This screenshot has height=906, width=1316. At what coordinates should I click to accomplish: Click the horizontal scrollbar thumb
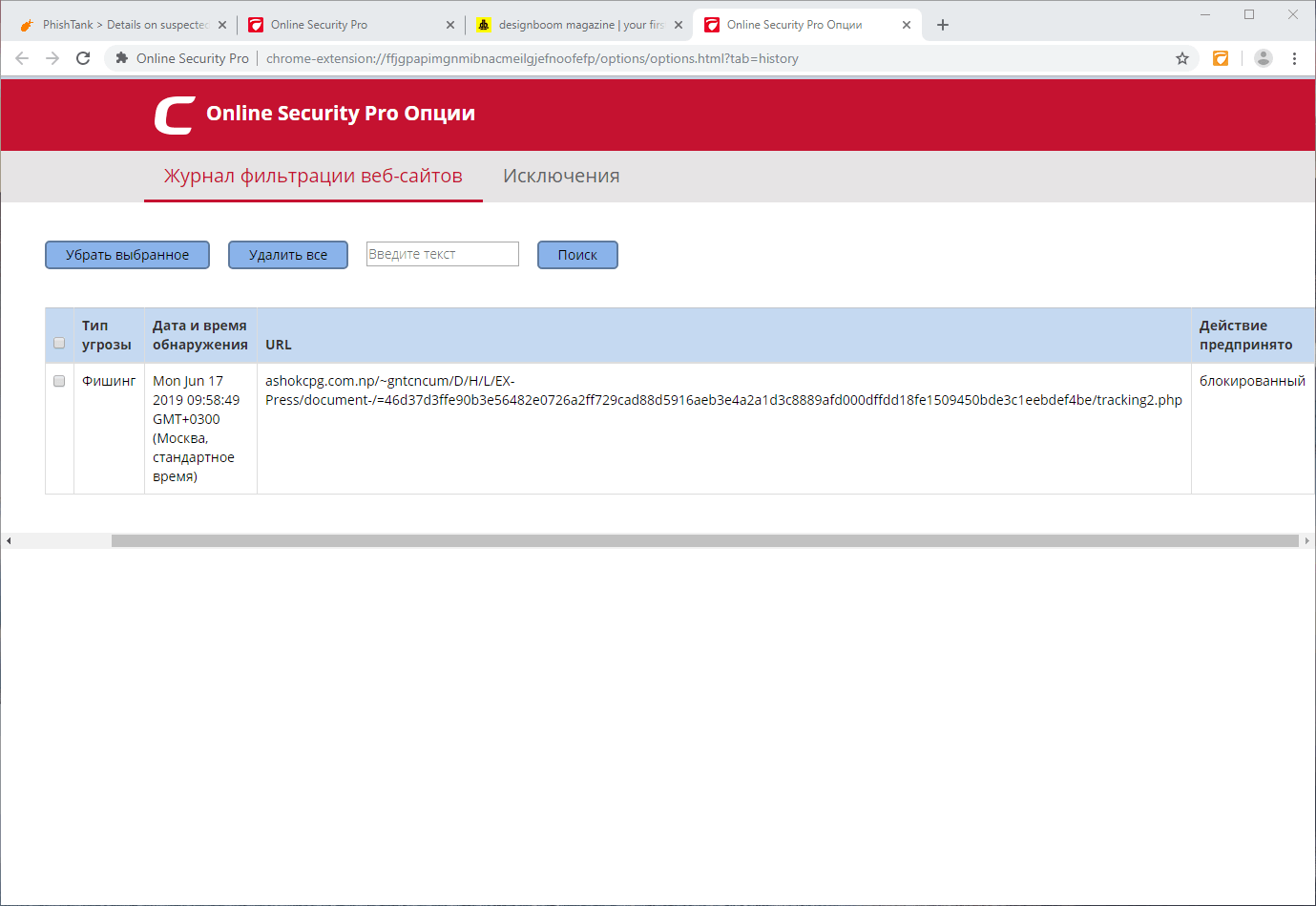pyautogui.click(x=705, y=540)
